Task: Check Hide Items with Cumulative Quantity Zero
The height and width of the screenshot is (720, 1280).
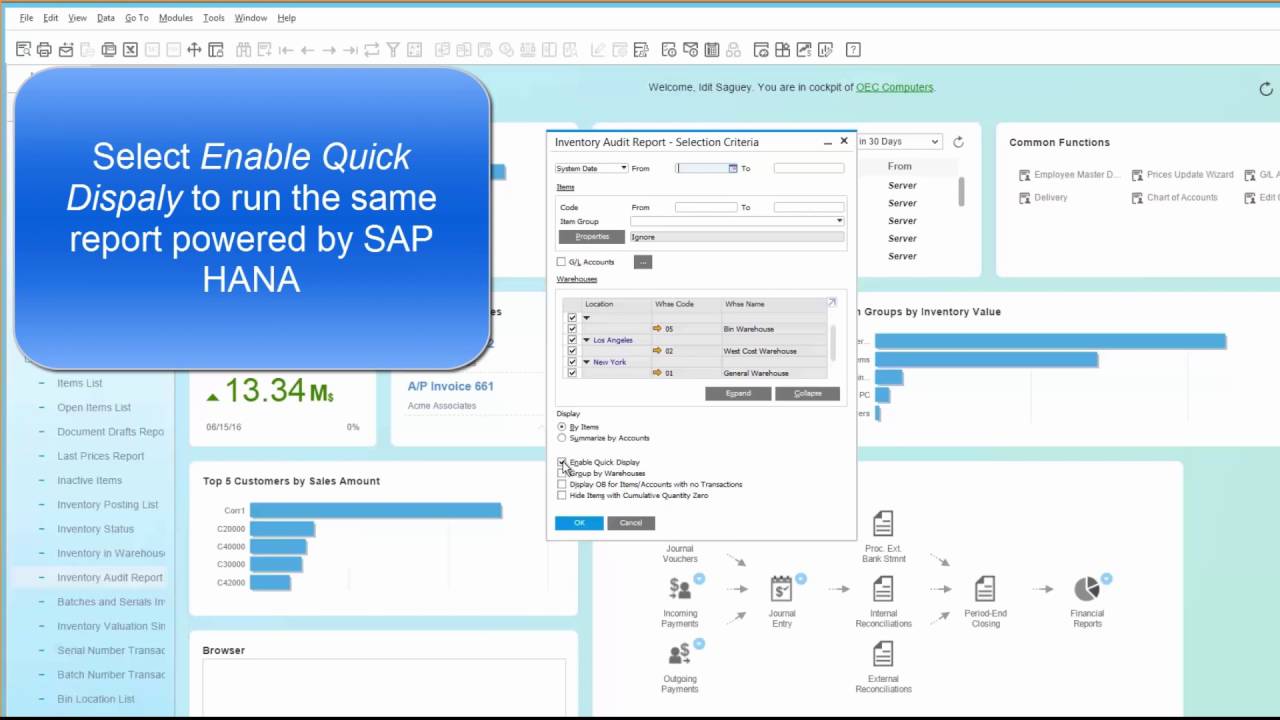Action: 562,495
